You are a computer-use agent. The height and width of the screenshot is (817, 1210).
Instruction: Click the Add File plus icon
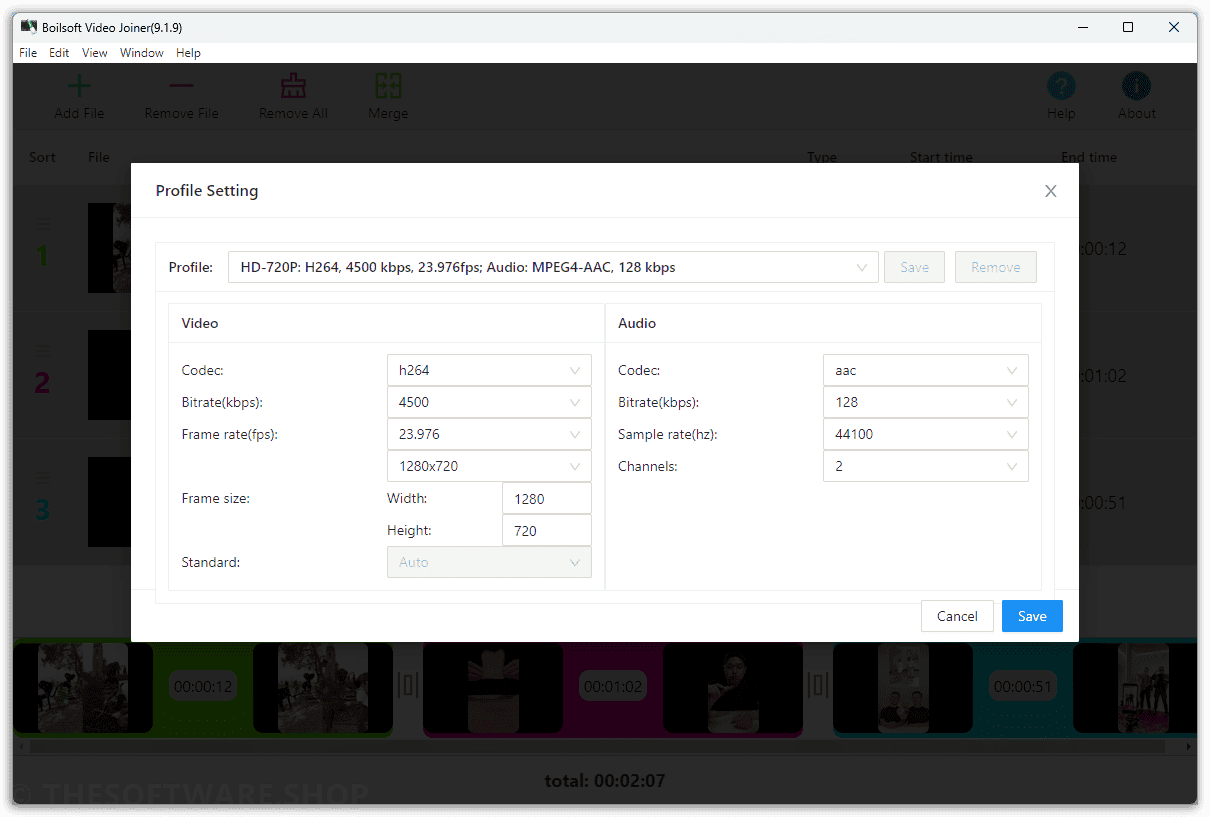coord(79,86)
